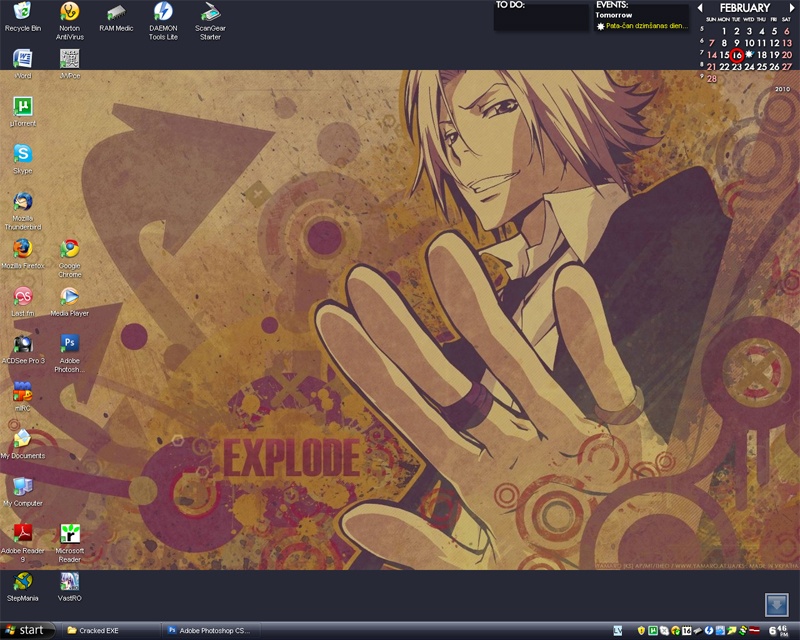Go to the previous month in the calendar
This screenshot has height=640, width=800.
click(x=700, y=8)
